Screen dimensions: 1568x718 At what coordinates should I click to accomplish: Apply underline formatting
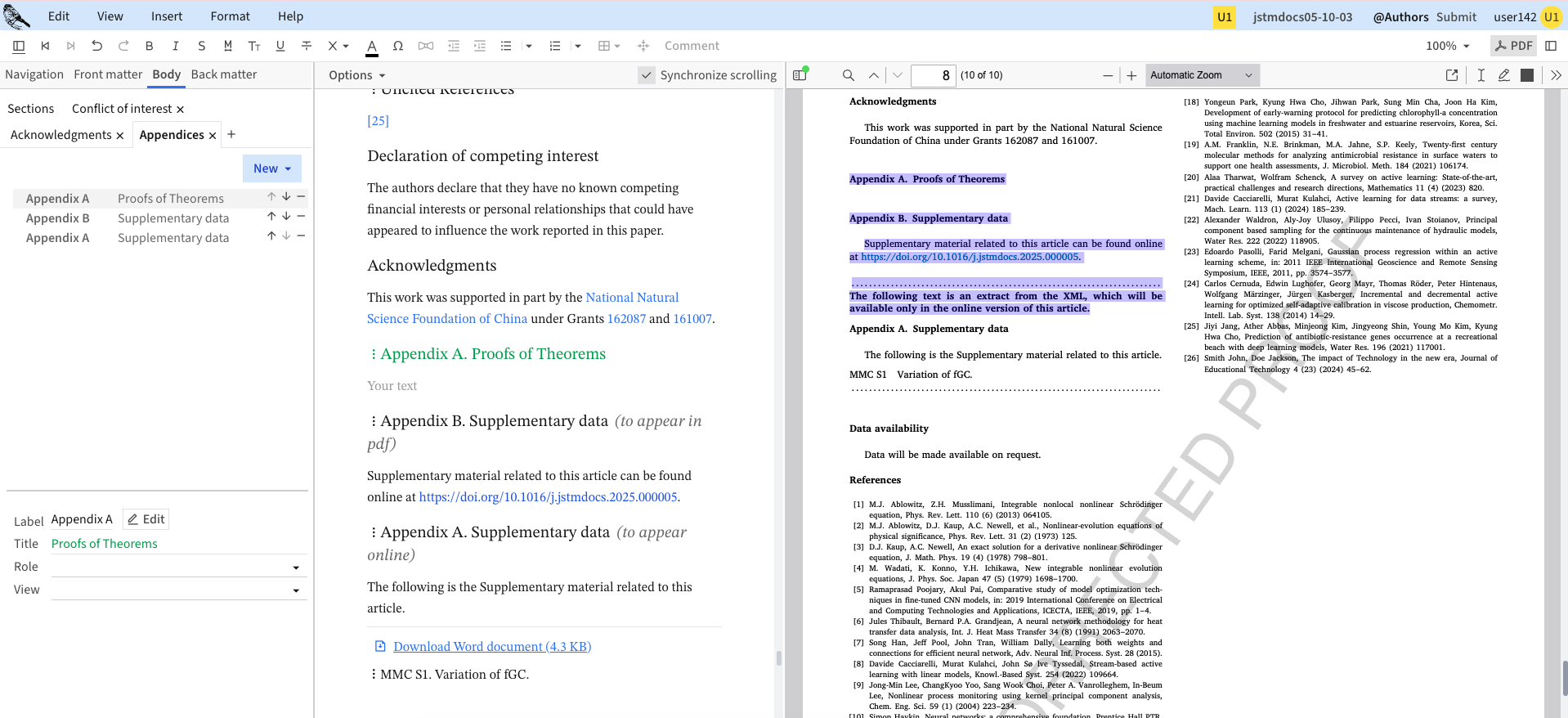pos(280,46)
